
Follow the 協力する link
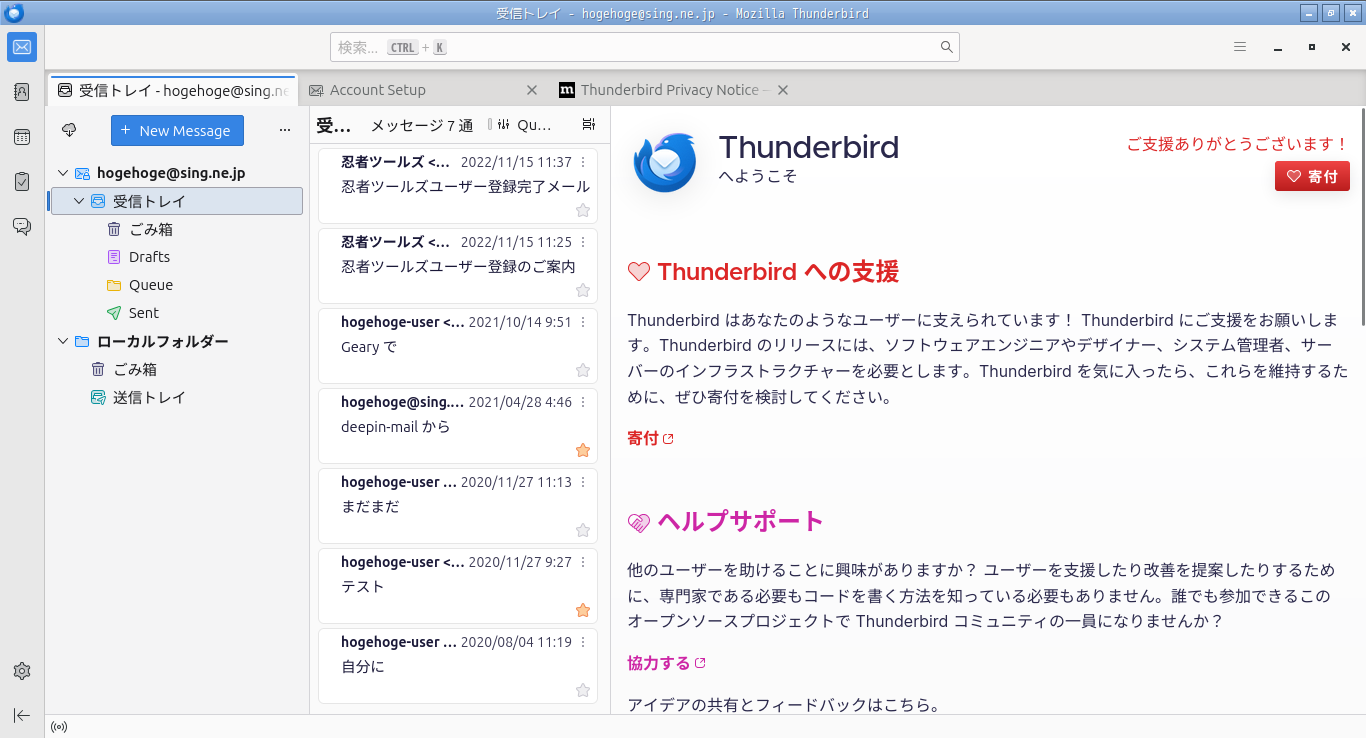tap(667, 663)
